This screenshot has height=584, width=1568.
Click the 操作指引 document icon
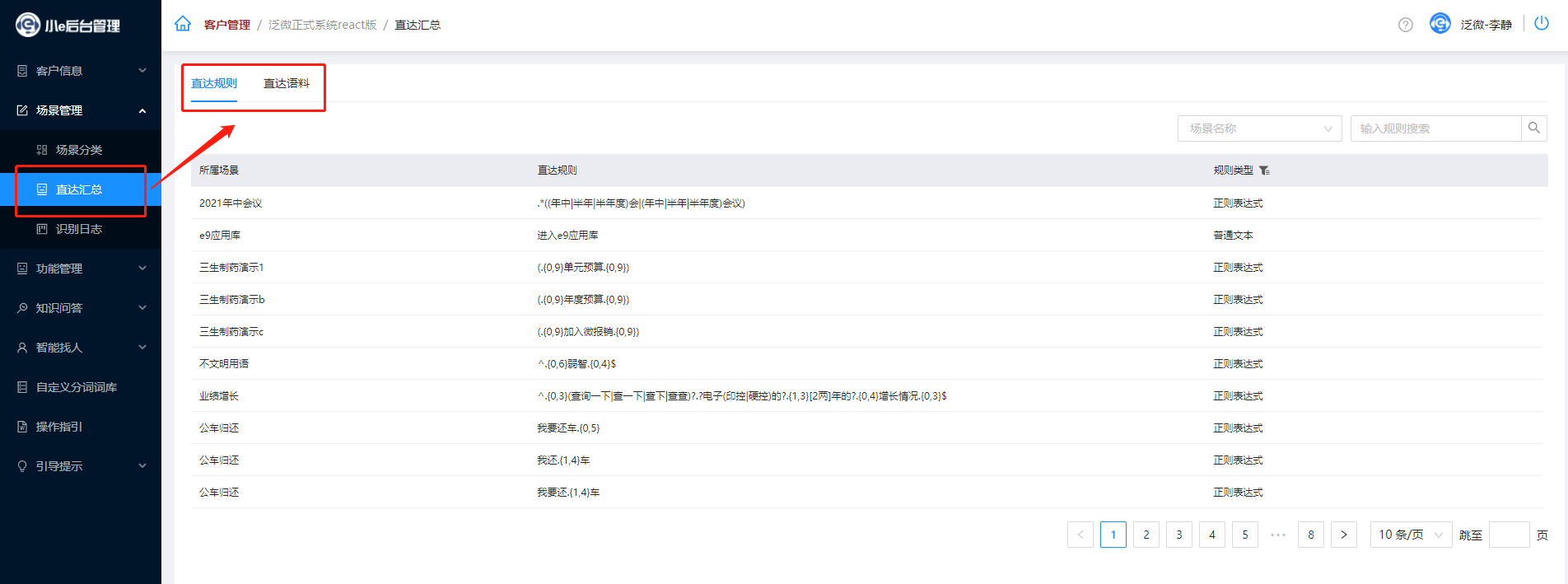point(22,427)
